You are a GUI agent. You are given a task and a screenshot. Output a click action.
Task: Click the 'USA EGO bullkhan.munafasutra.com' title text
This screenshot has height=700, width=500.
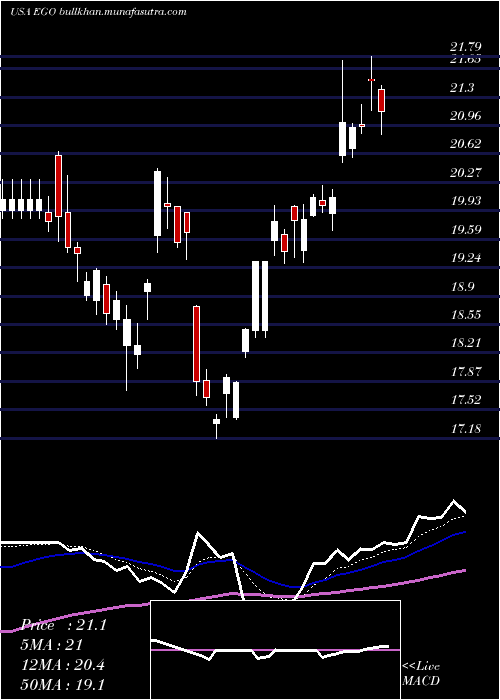pyautogui.click(x=98, y=12)
